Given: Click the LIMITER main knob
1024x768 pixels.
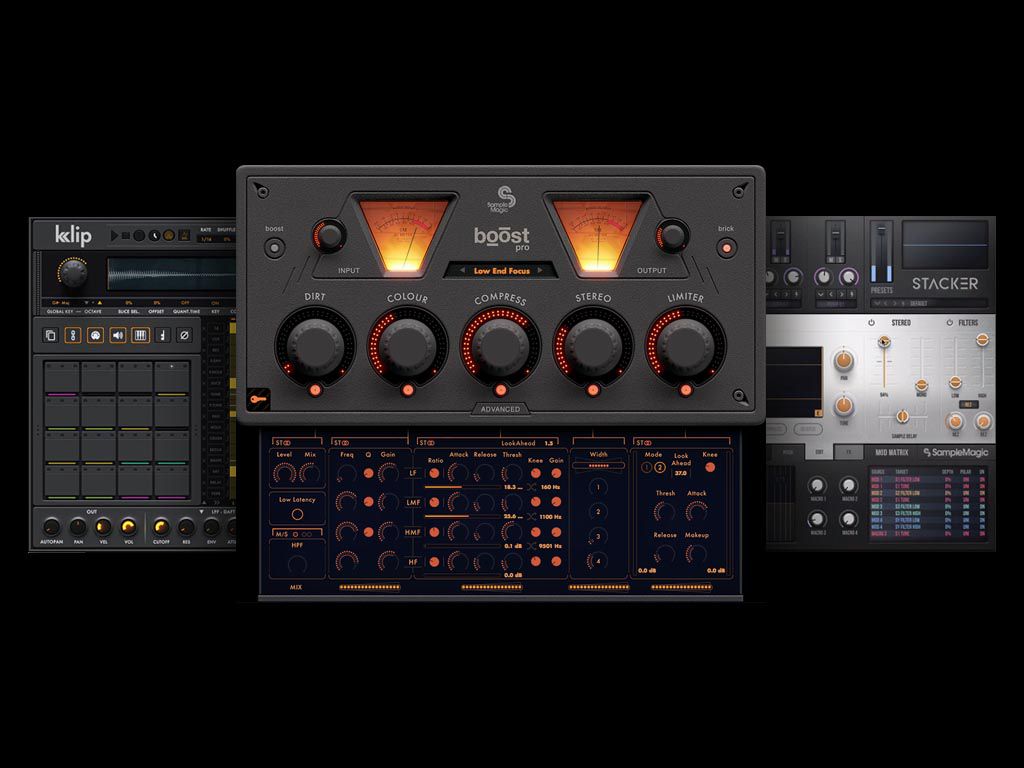Looking at the screenshot, I should point(685,346).
